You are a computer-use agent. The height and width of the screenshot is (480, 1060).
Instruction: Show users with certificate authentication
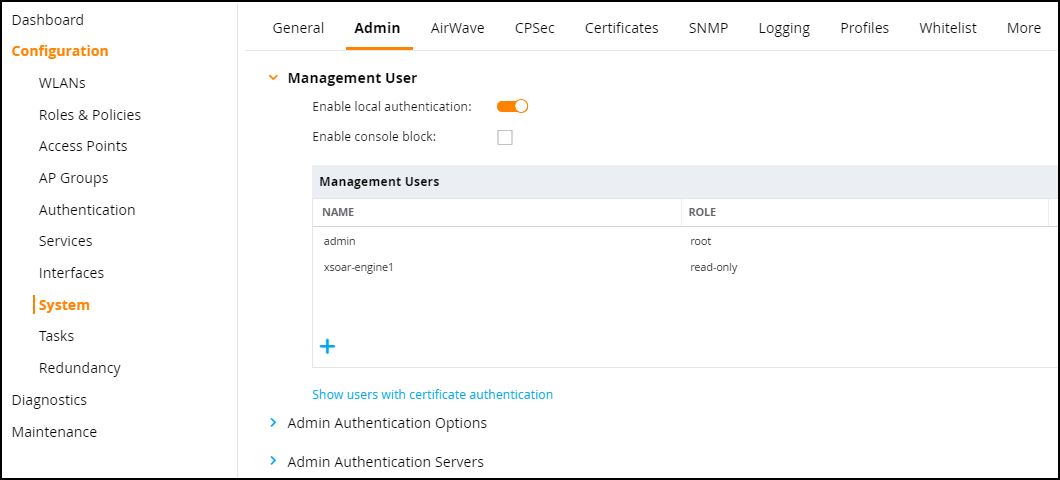432,395
